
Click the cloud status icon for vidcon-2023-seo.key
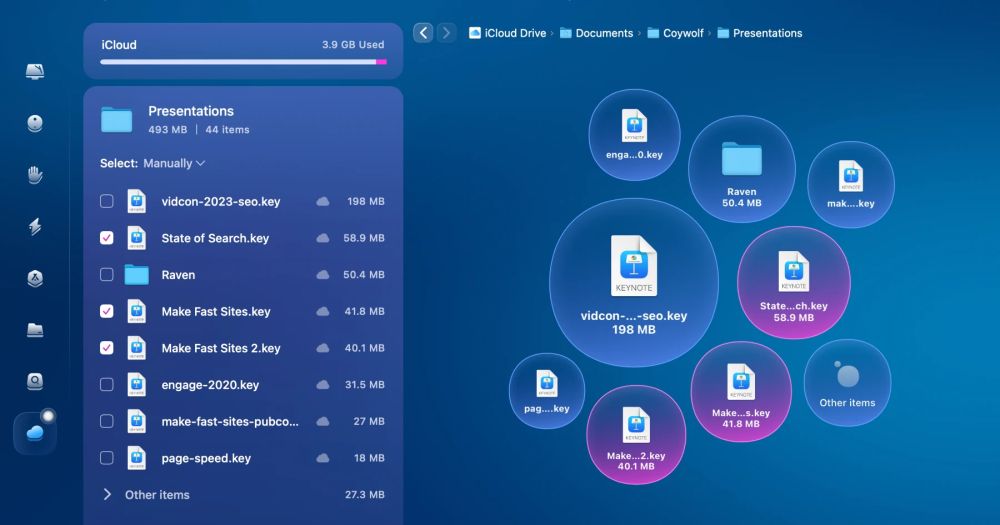pos(323,202)
